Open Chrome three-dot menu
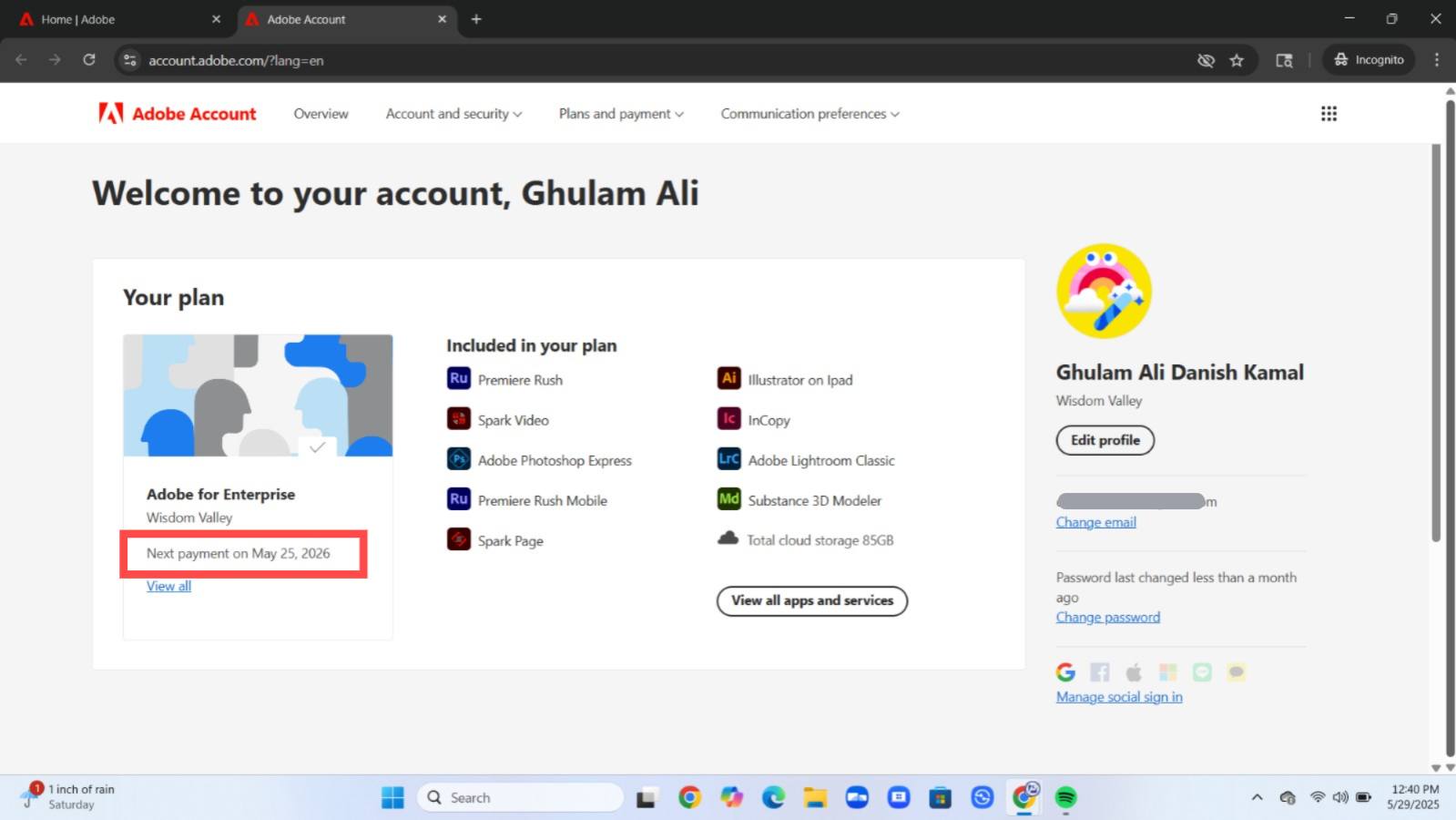 [x=1437, y=60]
